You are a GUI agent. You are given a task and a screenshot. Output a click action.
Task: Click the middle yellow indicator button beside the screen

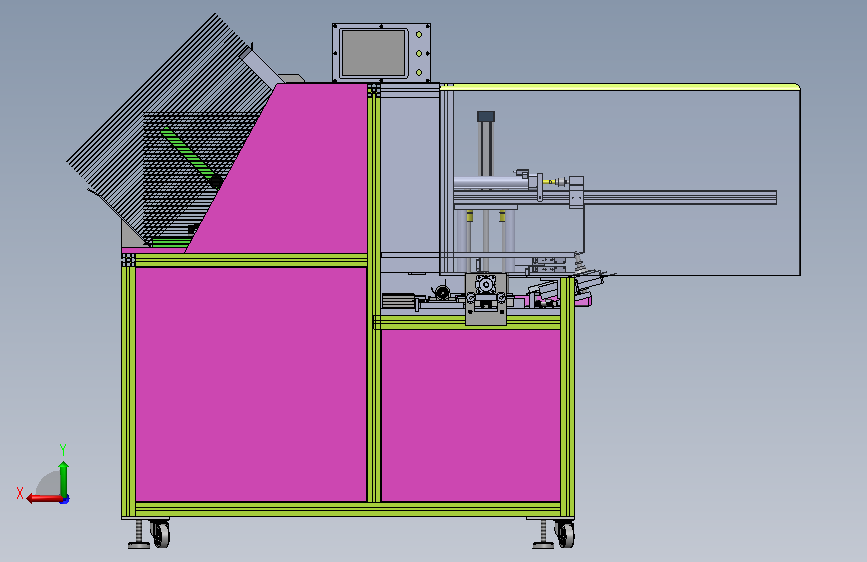coord(419,54)
